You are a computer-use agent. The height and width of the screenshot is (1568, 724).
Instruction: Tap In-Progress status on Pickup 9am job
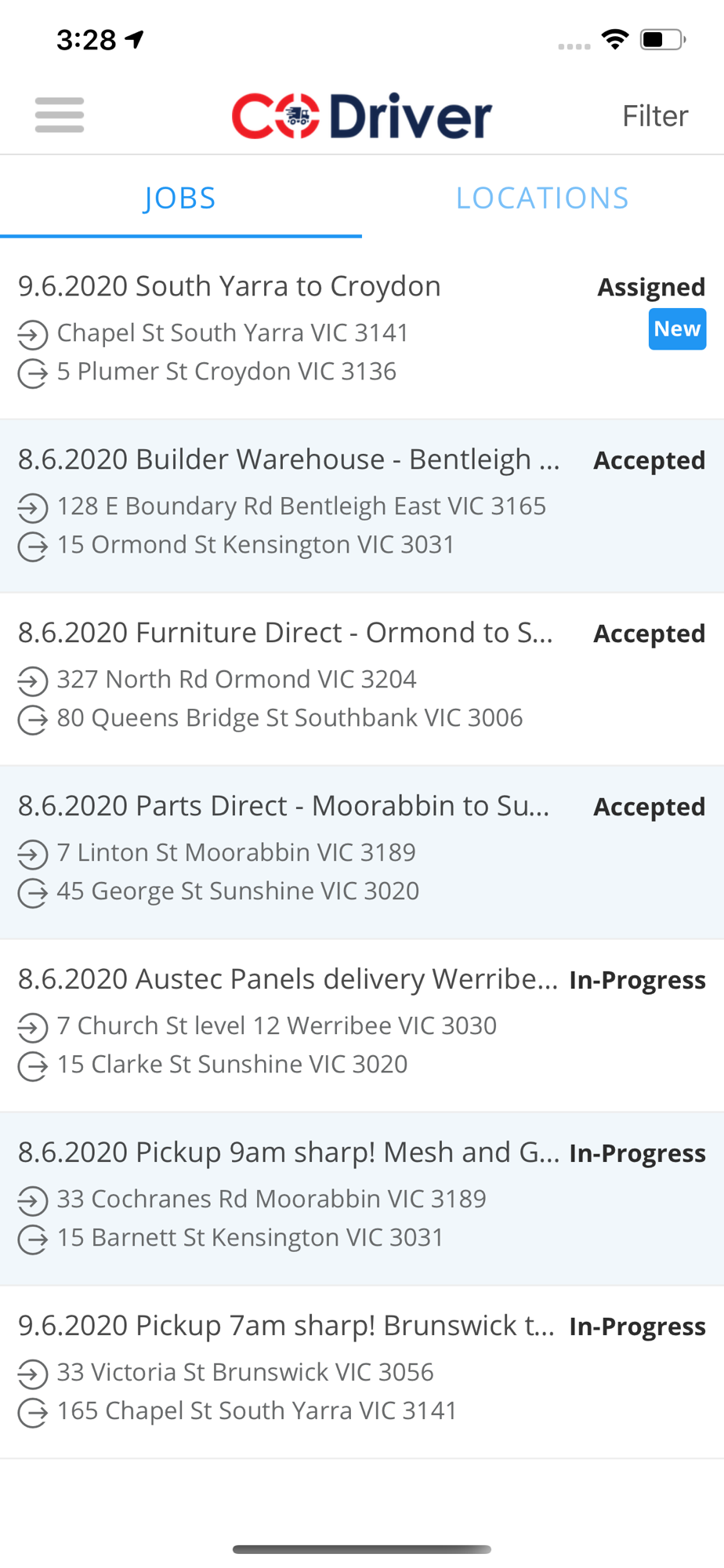(x=637, y=1153)
